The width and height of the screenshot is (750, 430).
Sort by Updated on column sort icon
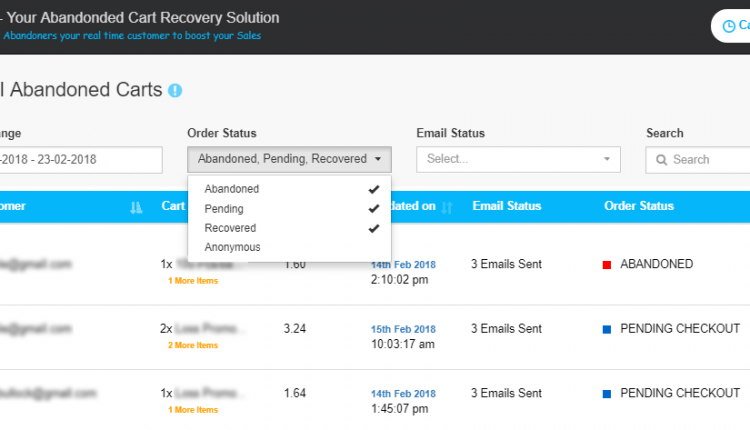click(x=447, y=207)
